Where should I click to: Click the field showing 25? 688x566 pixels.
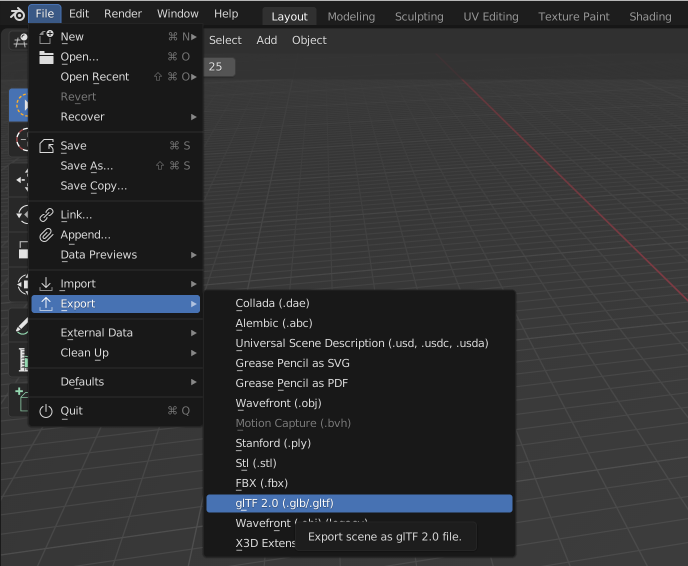(216, 66)
